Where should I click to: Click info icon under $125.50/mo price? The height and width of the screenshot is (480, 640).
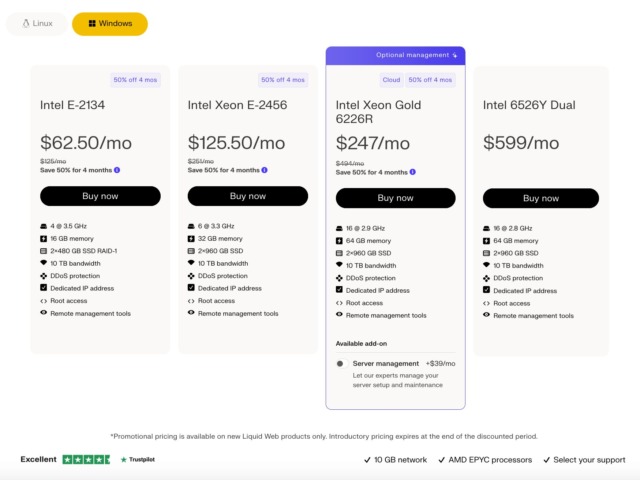pos(264,170)
